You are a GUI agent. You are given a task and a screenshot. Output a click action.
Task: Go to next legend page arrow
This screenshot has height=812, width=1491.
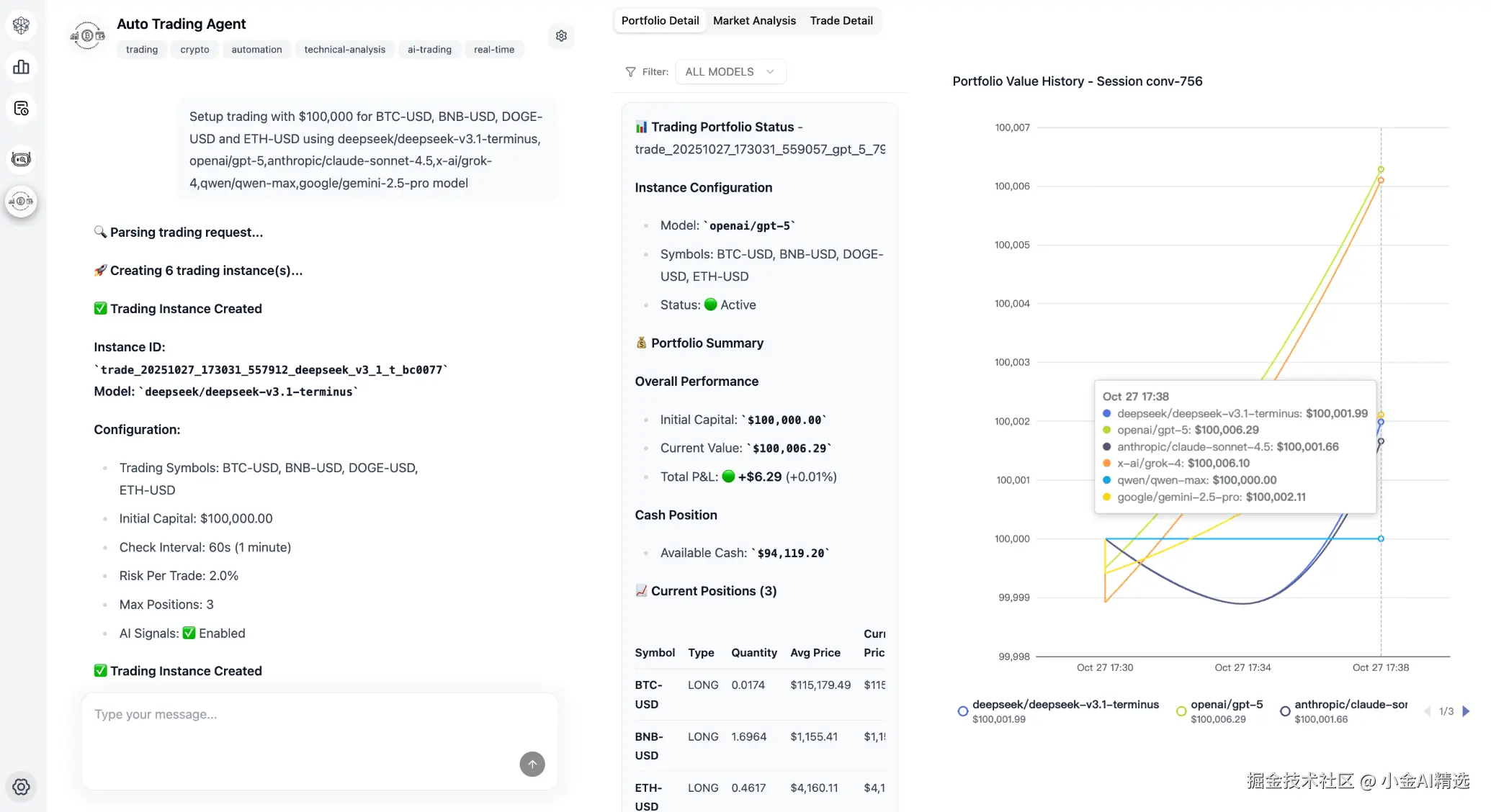pos(1466,711)
